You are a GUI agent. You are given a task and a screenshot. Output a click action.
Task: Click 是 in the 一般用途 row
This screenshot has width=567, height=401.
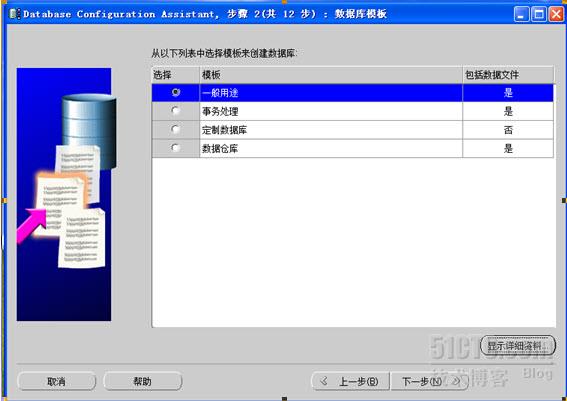tap(508, 93)
